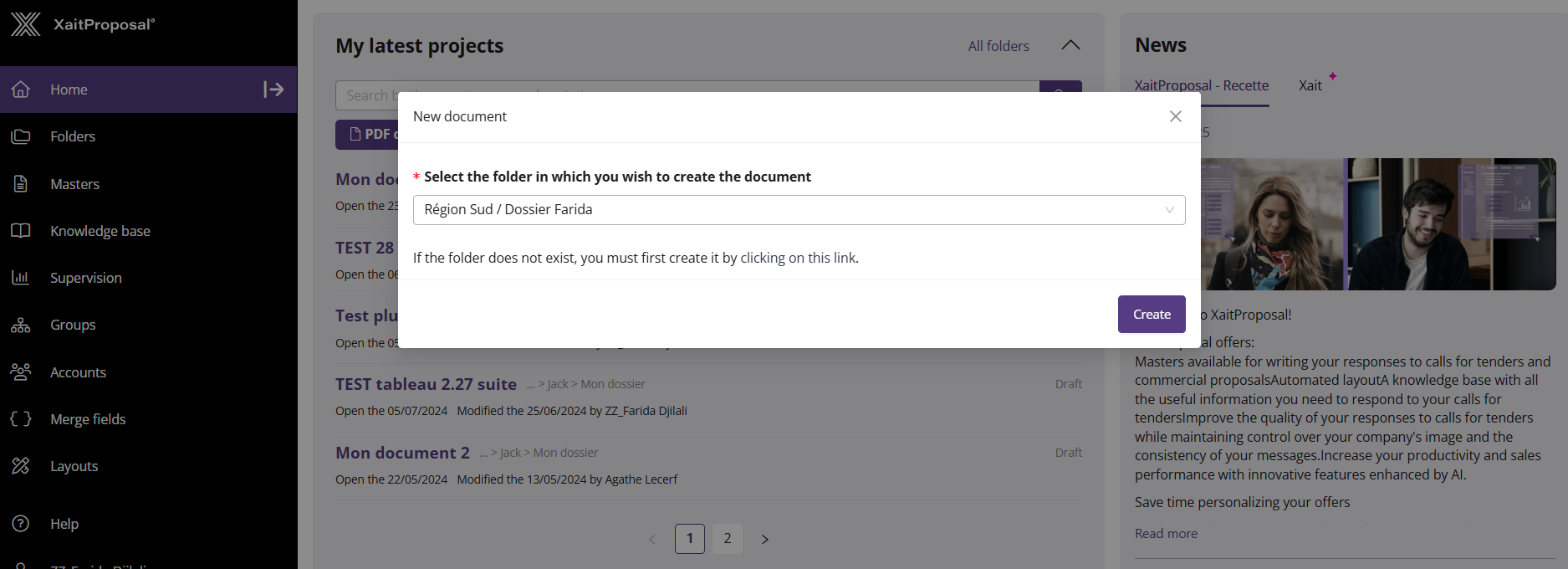1568x569 pixels.
Task: Select the XaitProposal - Recette tab
Action: pyautogui.click(x=1201, y=85)
